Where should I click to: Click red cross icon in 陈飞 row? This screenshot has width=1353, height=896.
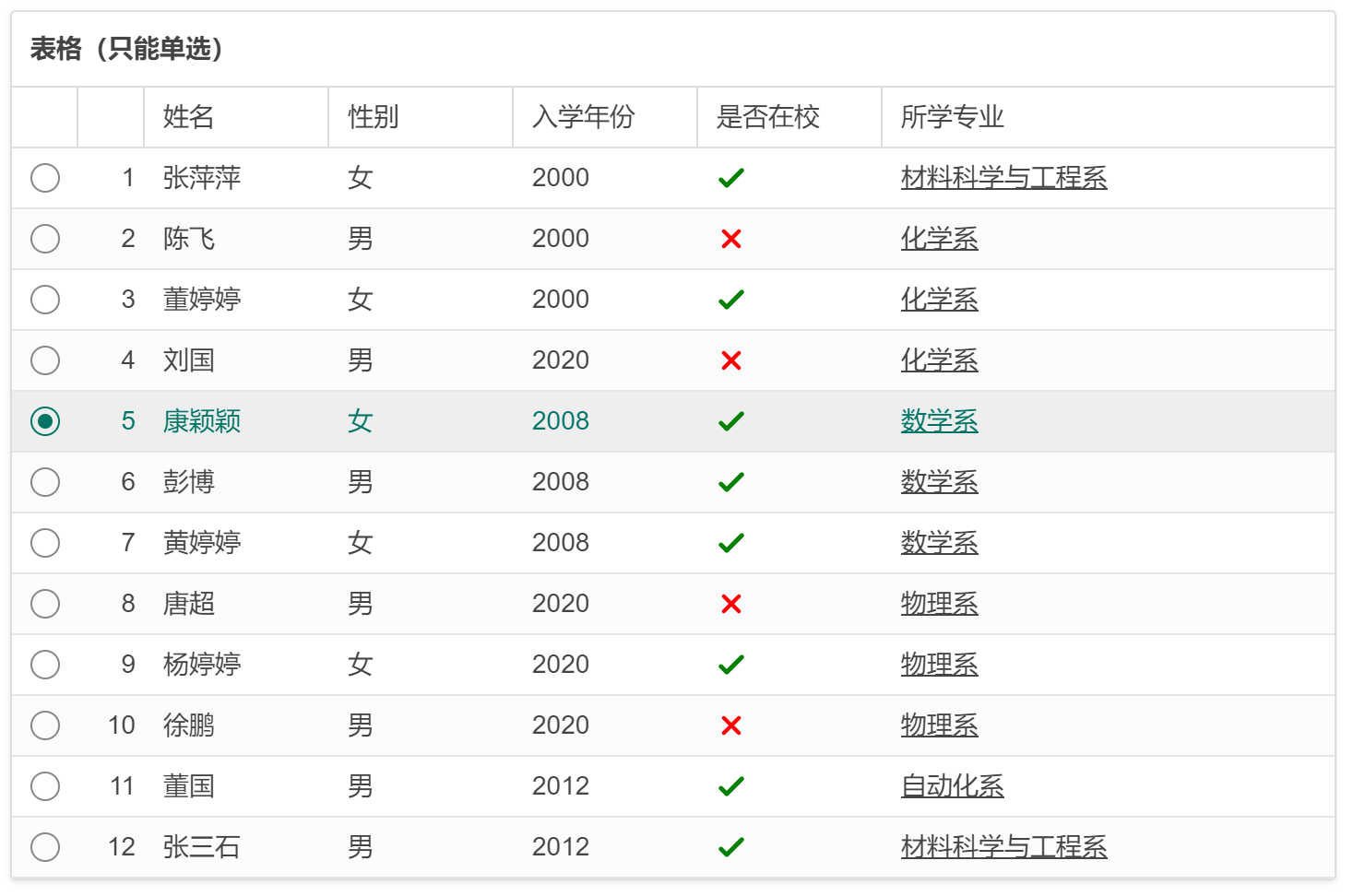click(x=730, y=239)
